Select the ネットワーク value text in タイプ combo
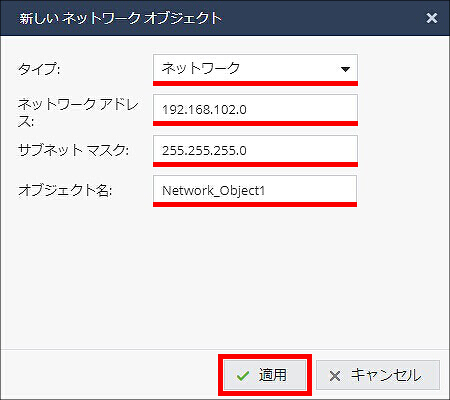The height and width of the screenshot is (400, 450). tap(201, 68)
